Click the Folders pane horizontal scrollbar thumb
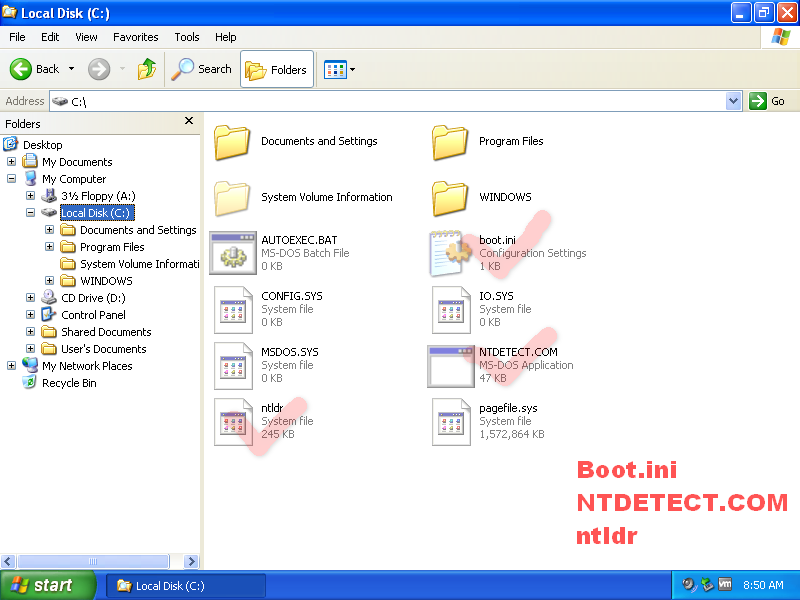Image resolution: width=800 pixels, height=600 pixels. [93, 561]
